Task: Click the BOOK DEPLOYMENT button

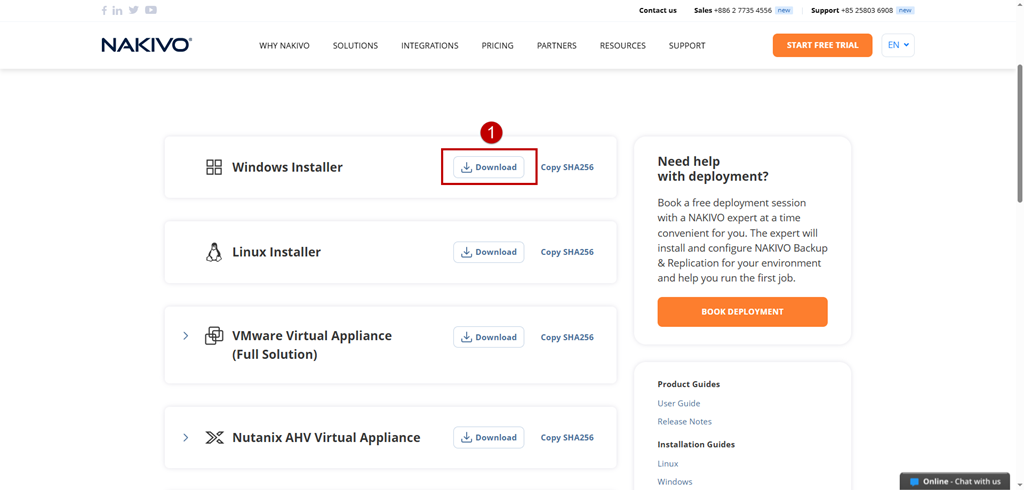Action: [743, 312]
